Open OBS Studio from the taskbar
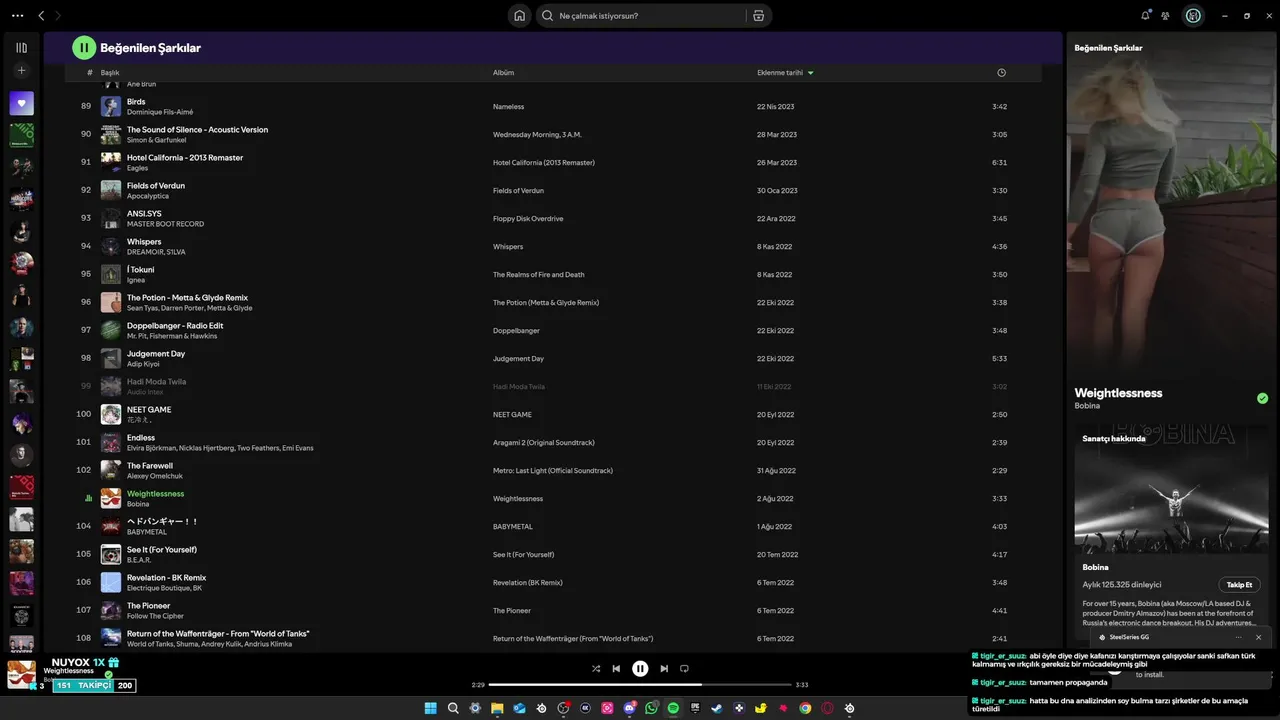Viewport: 1280px width, 720px height. [563, 708]
